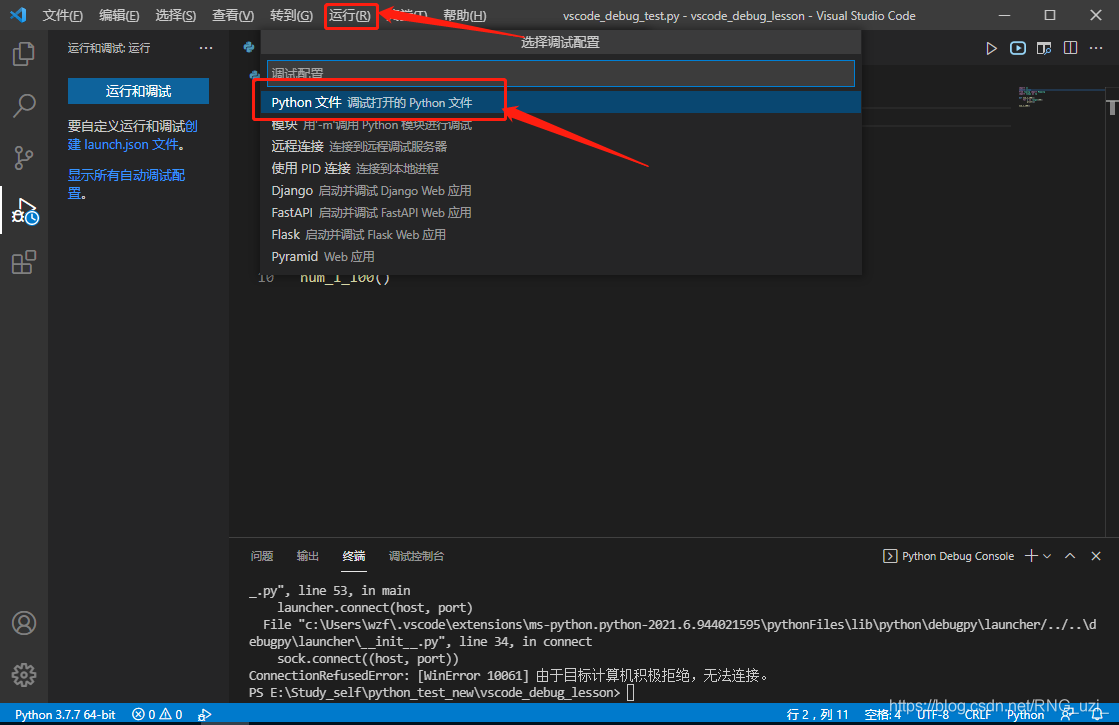Select Python interpreter 3.7.7 64-bit

65,714
